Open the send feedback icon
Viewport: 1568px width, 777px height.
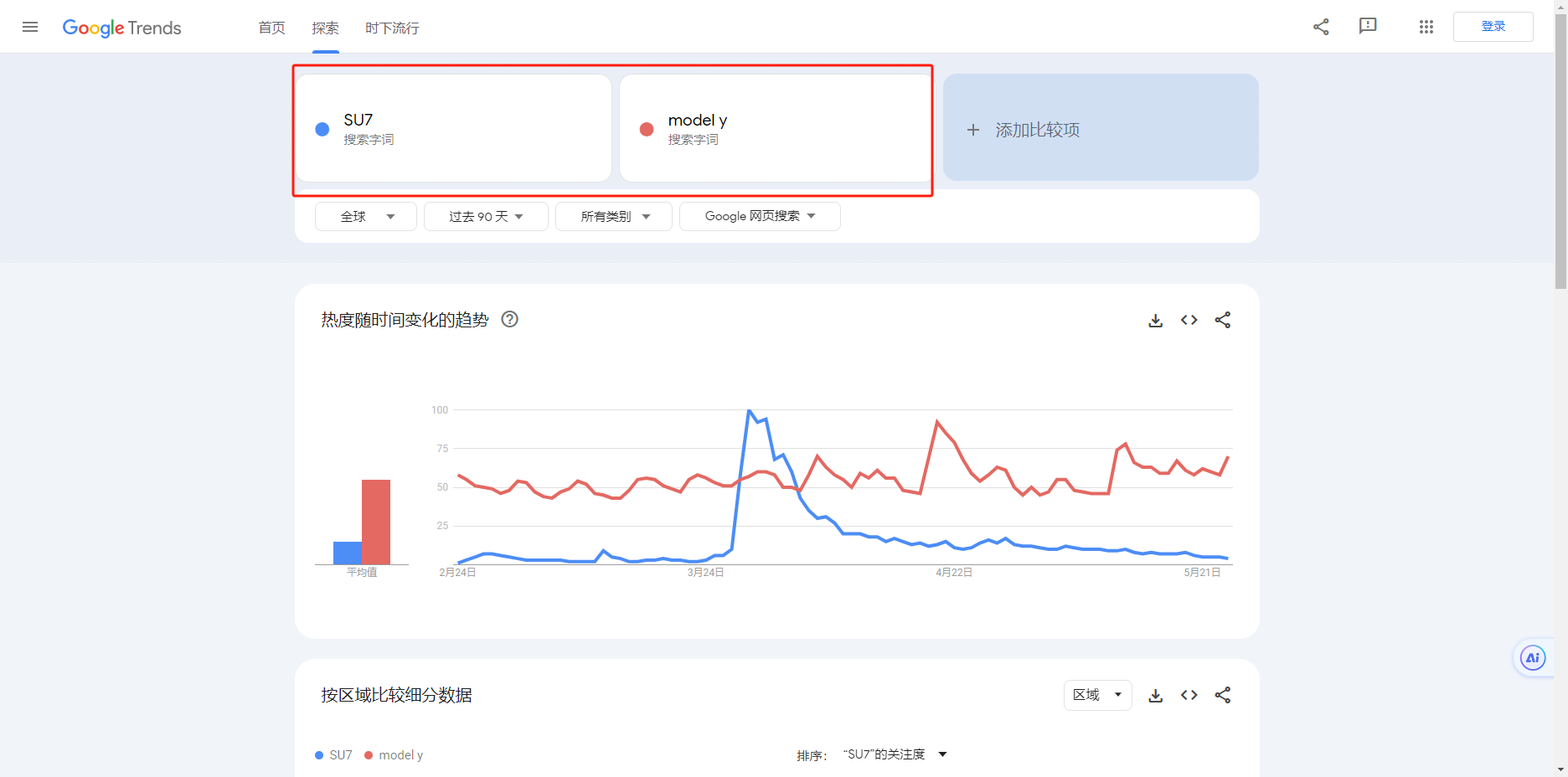click(x=1368, y=27)
